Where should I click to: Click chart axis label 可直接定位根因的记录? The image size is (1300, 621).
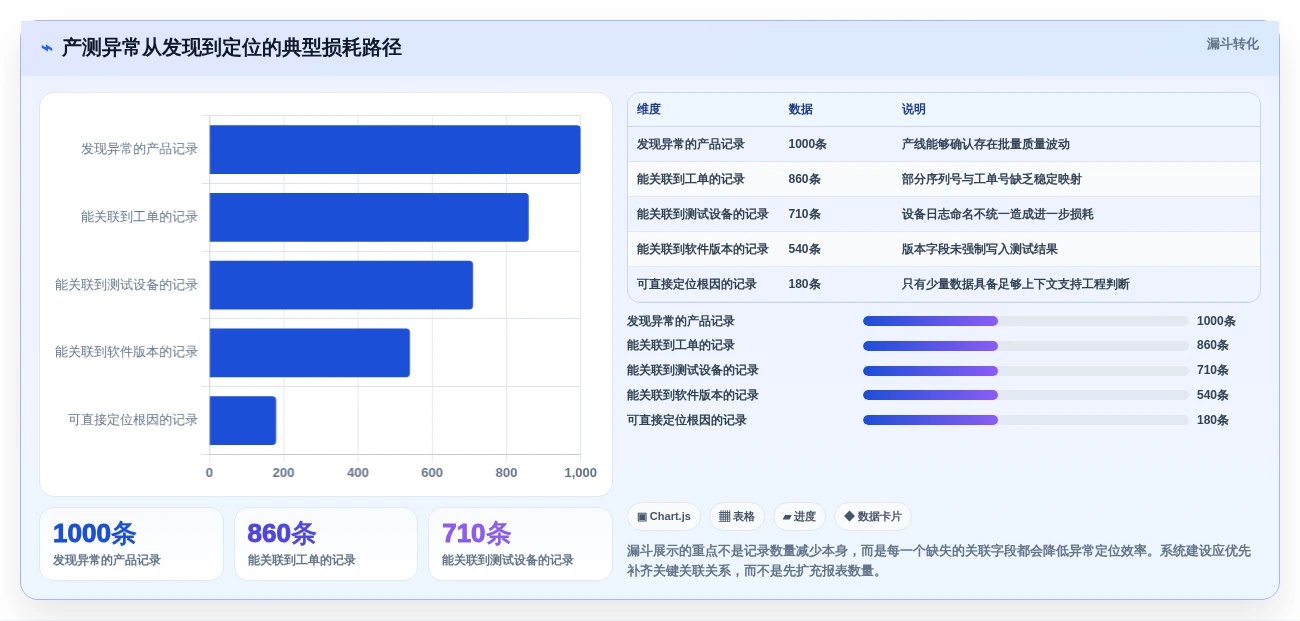133,420
